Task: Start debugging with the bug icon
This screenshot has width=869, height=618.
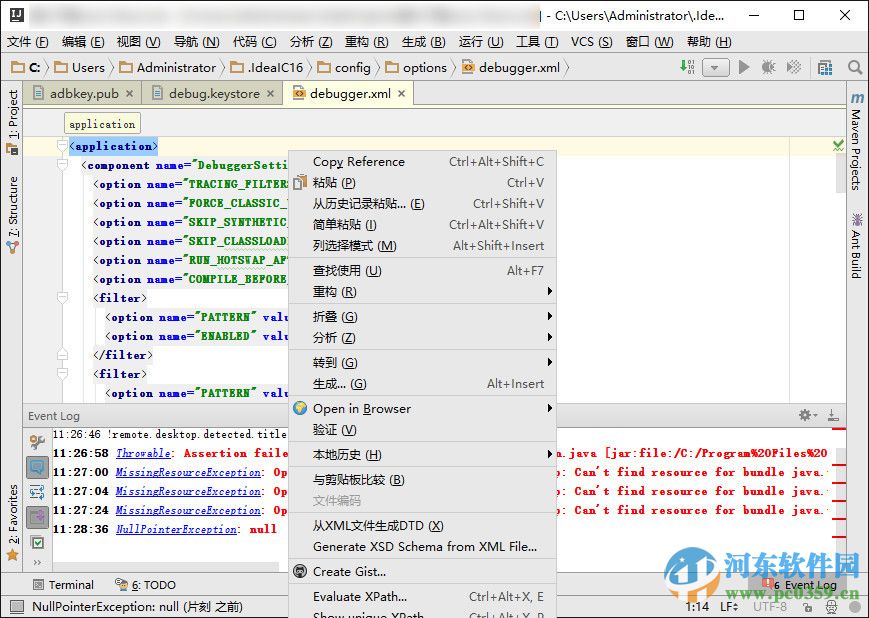Action: point(766,67)
